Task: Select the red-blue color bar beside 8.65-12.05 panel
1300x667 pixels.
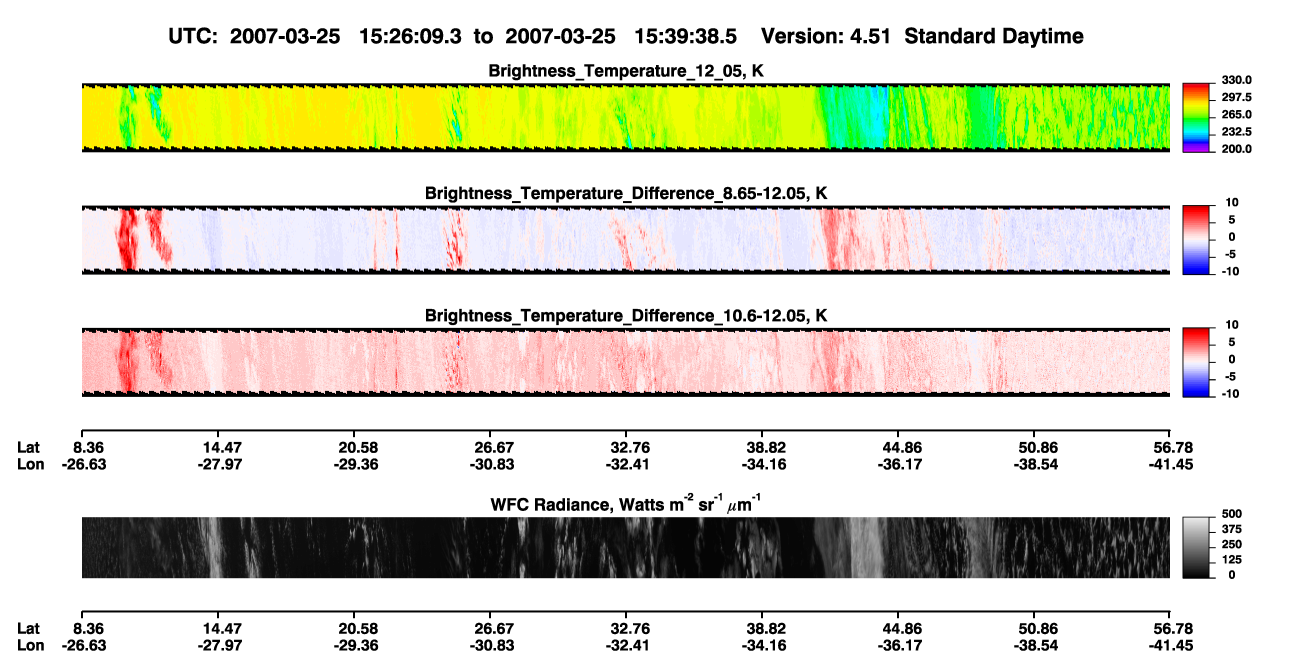Action: click(x=1196, y=239)
